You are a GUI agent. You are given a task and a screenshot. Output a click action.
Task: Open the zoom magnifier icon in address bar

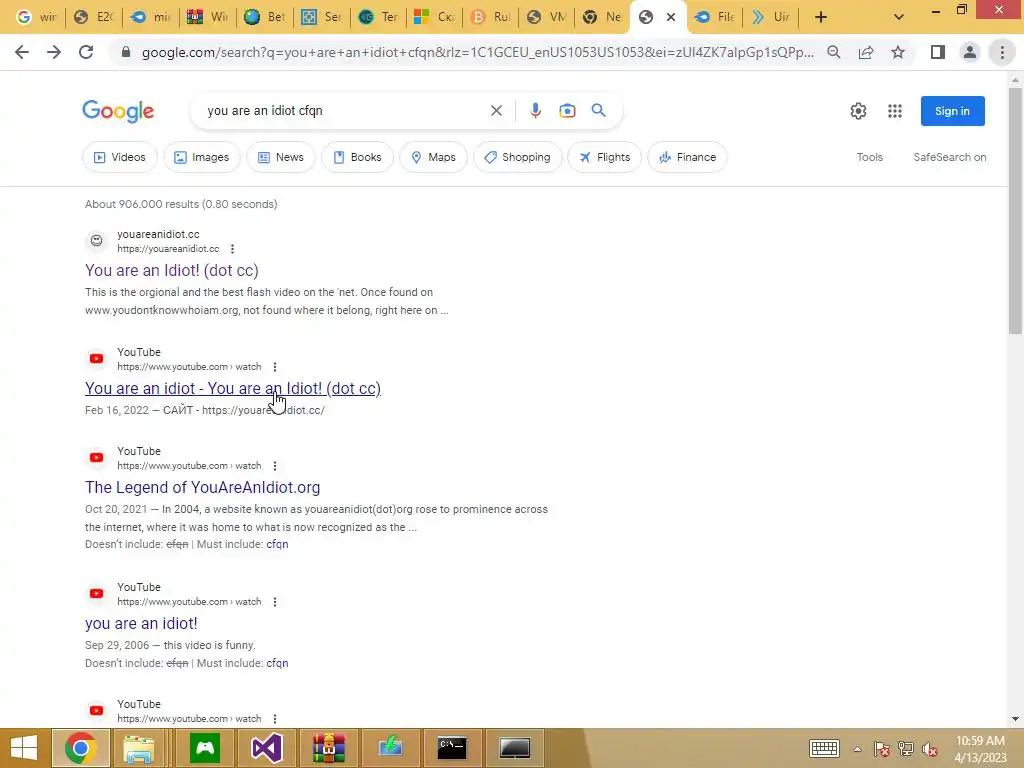pyautogui.click(x=833, y=52)
